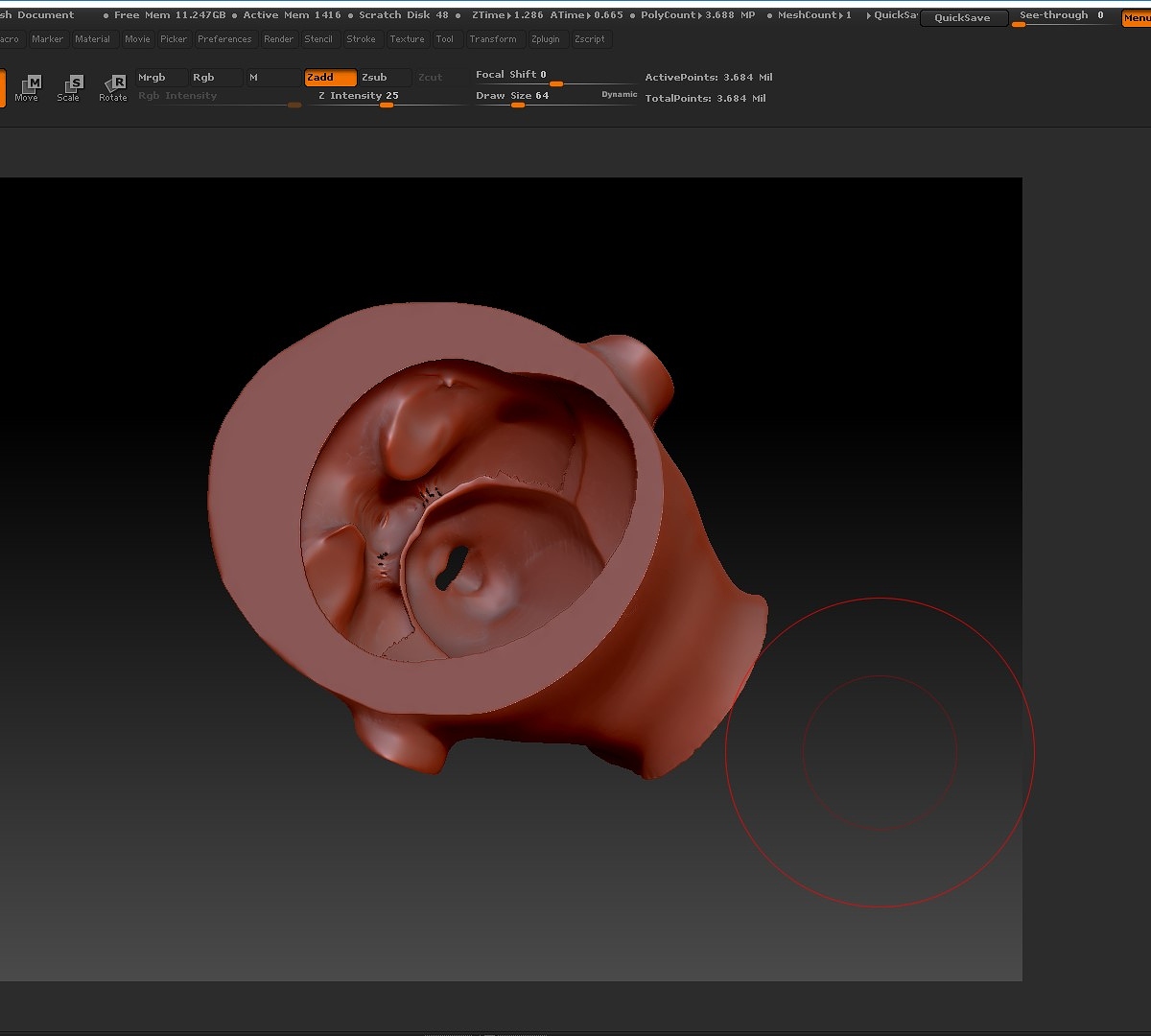Open the Render menu
The image size is (1151, 1036).
tap(278, 39)
